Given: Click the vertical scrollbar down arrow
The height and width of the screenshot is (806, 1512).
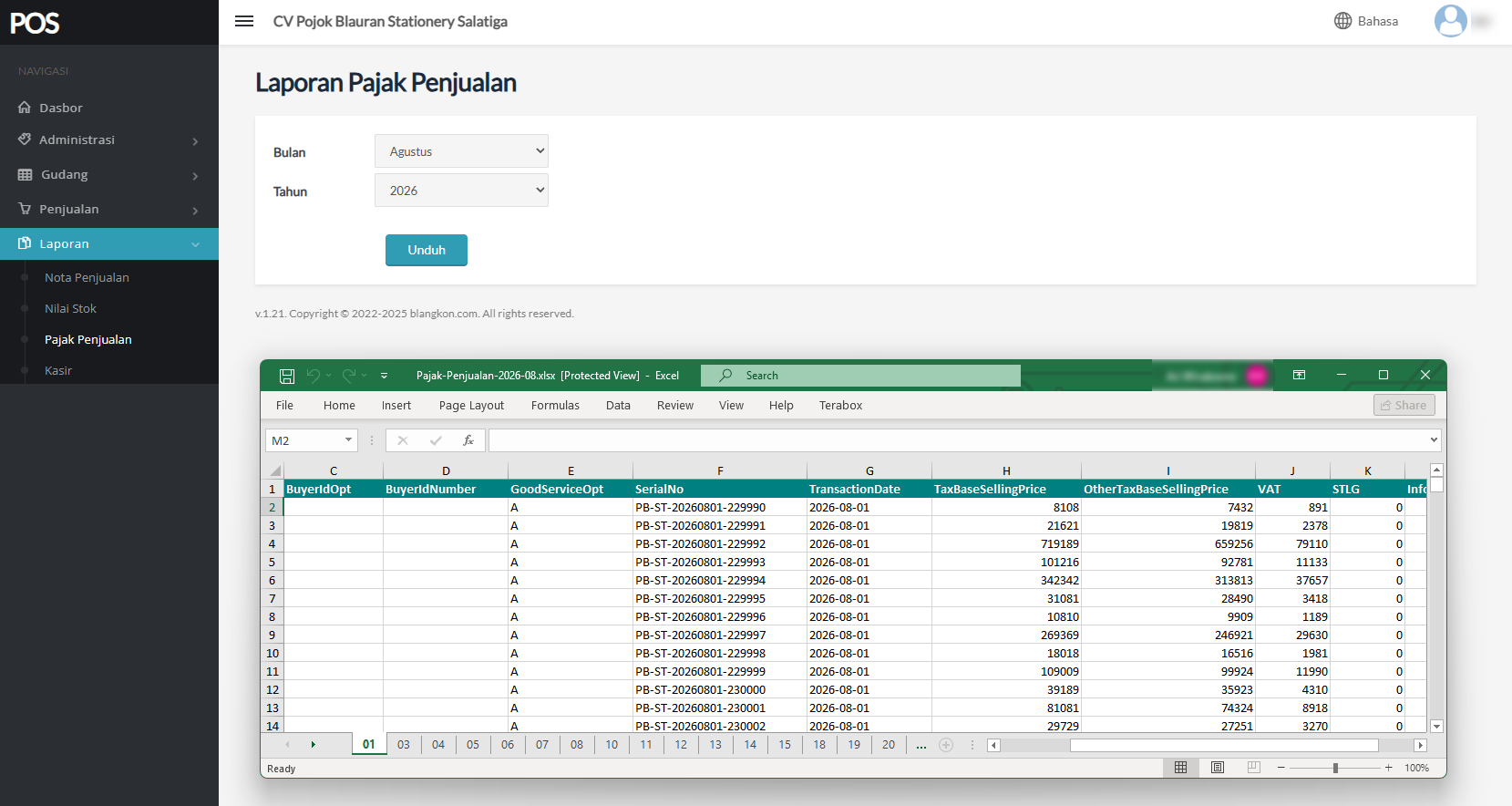Looking at the screenshot, I should pyautogui.click(x=1436, y=727).
